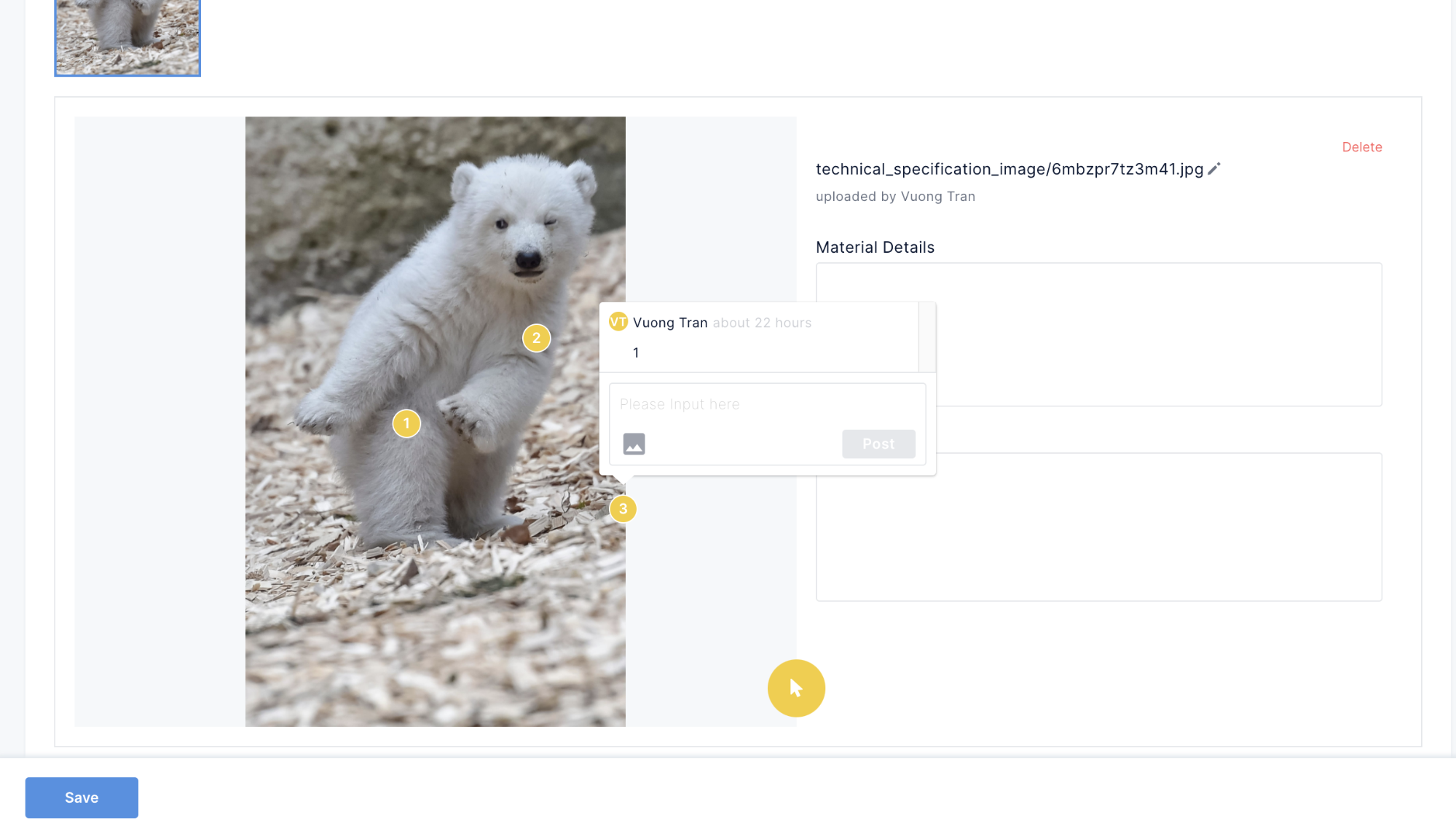Screen dimensions: 1456x834
Task: Click the bear's nose in the main image
Action: coord(527,259)
